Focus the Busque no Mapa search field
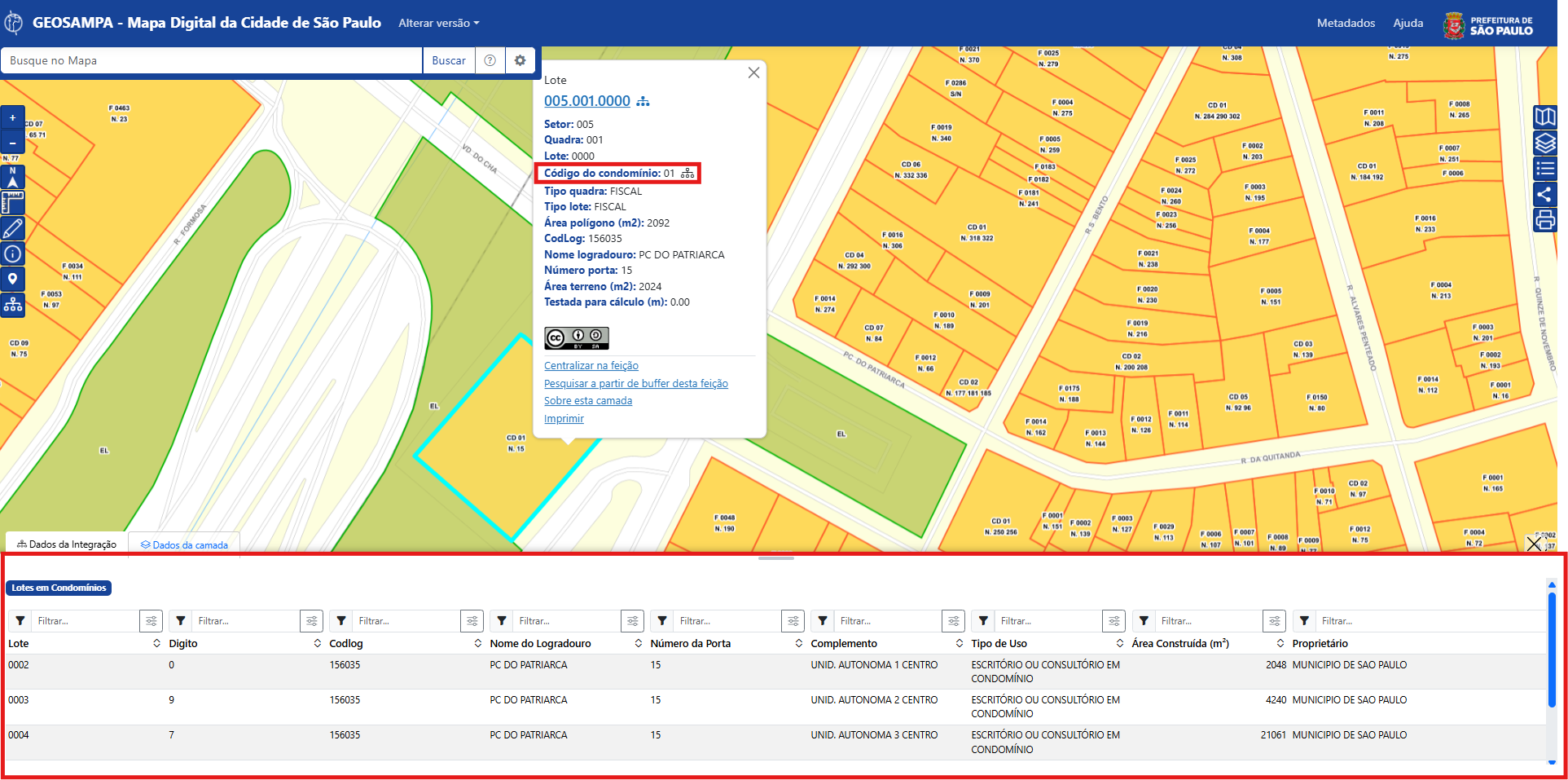This screenshot has width=1568, height=780. tap(212, 60)
